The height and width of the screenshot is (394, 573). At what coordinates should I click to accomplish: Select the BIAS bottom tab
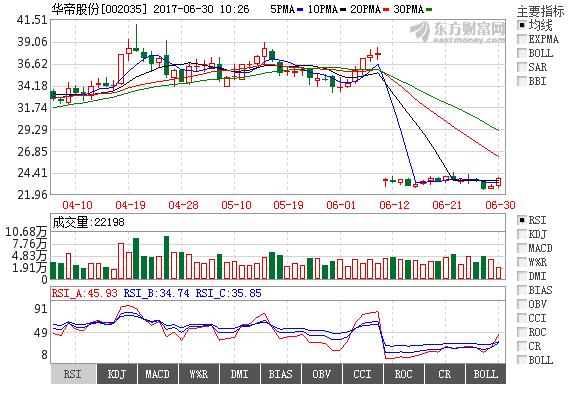click(x=281, y=374)
